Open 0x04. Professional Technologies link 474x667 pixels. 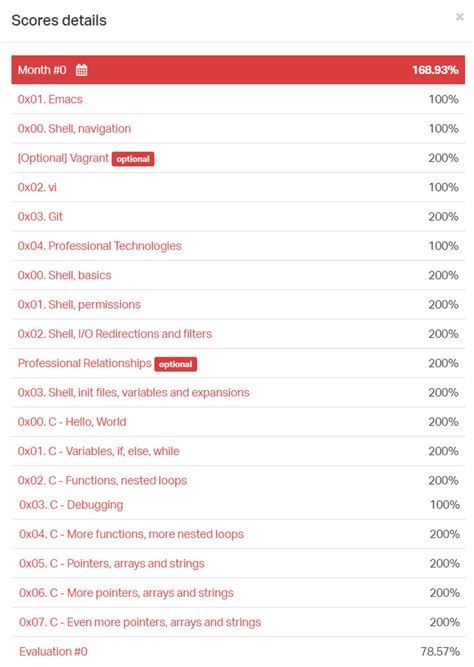point(100,246)
